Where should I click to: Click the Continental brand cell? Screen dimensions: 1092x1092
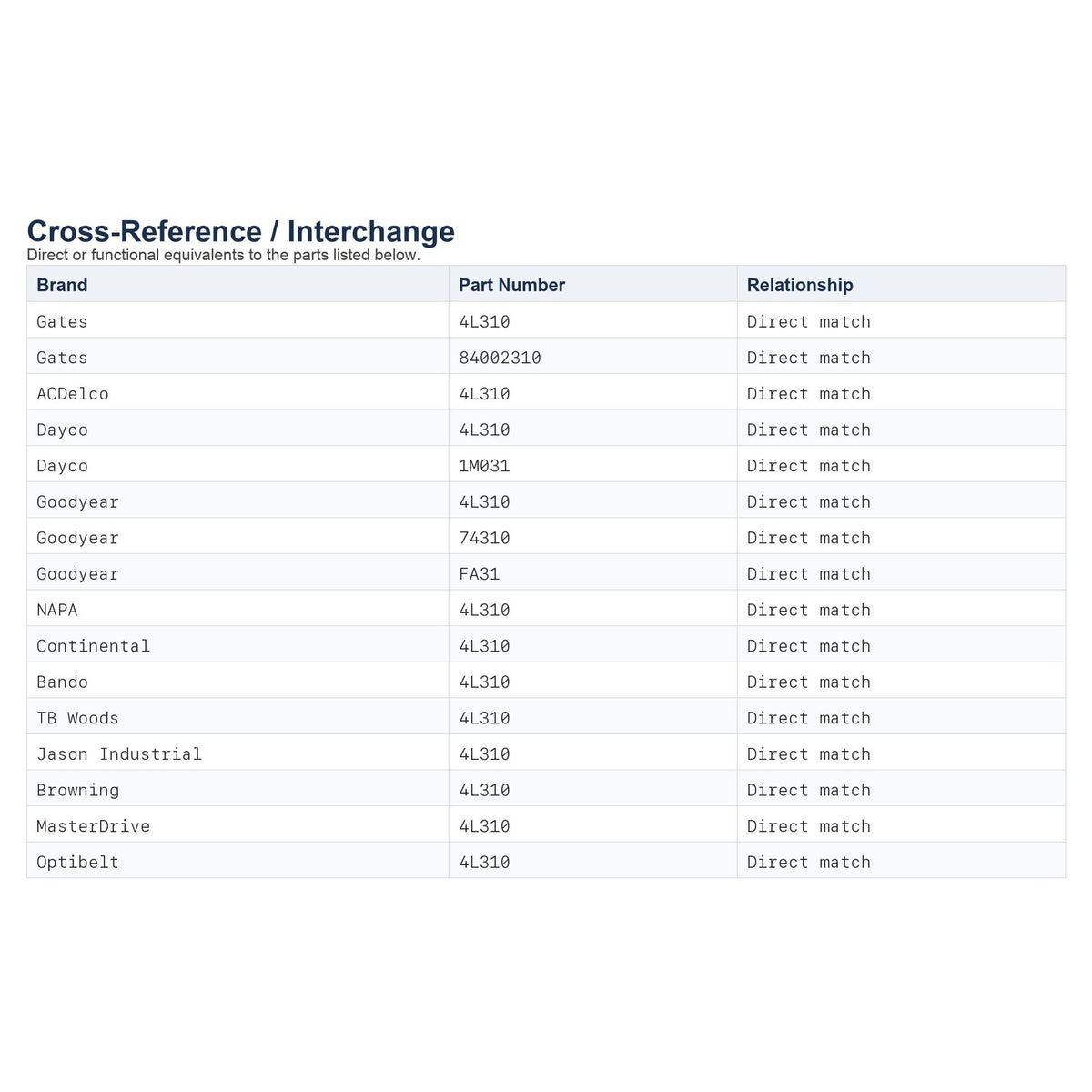click(x=238, y=646)
